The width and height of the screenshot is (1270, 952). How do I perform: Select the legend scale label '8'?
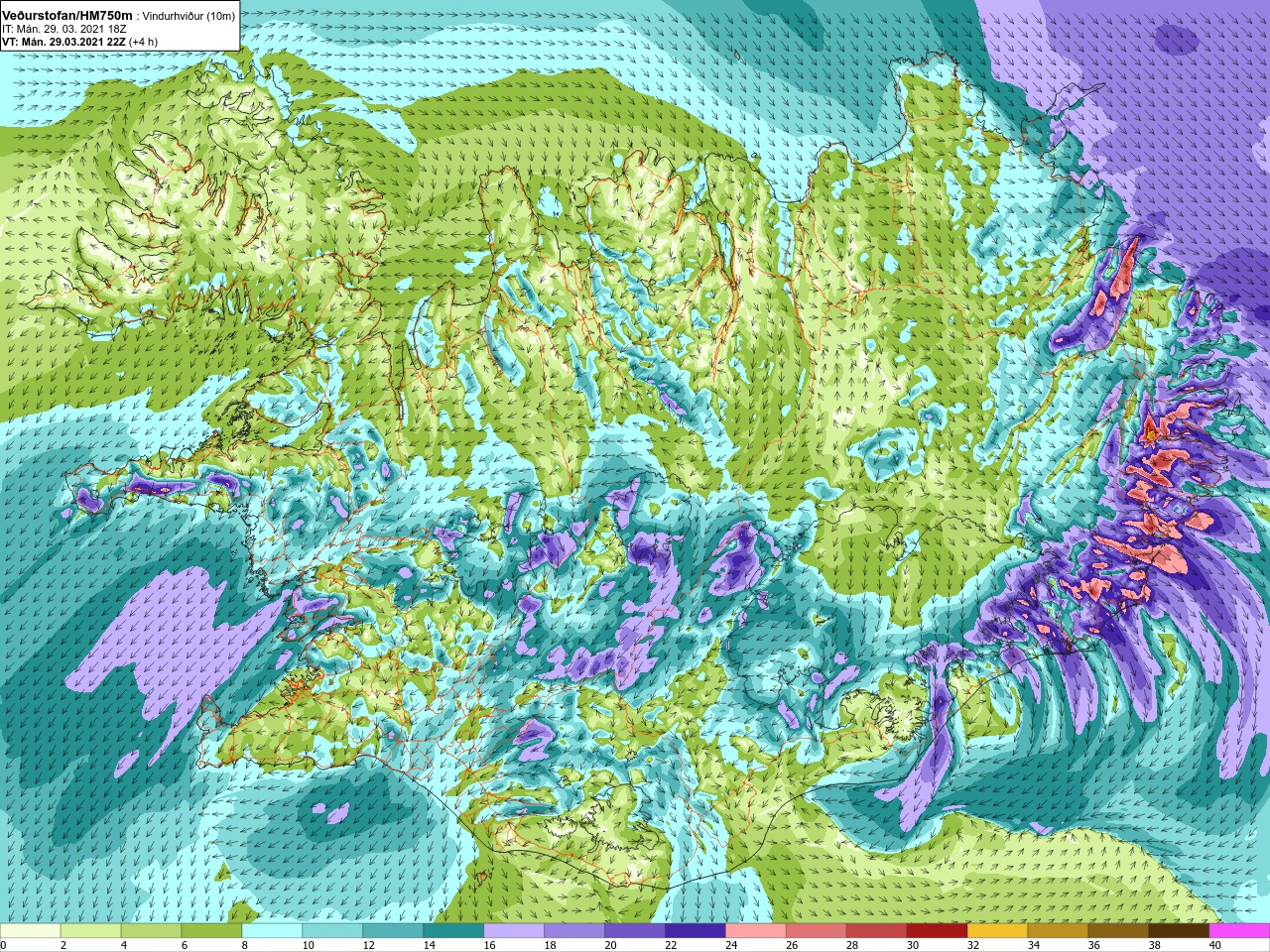(x=243, y=945)
